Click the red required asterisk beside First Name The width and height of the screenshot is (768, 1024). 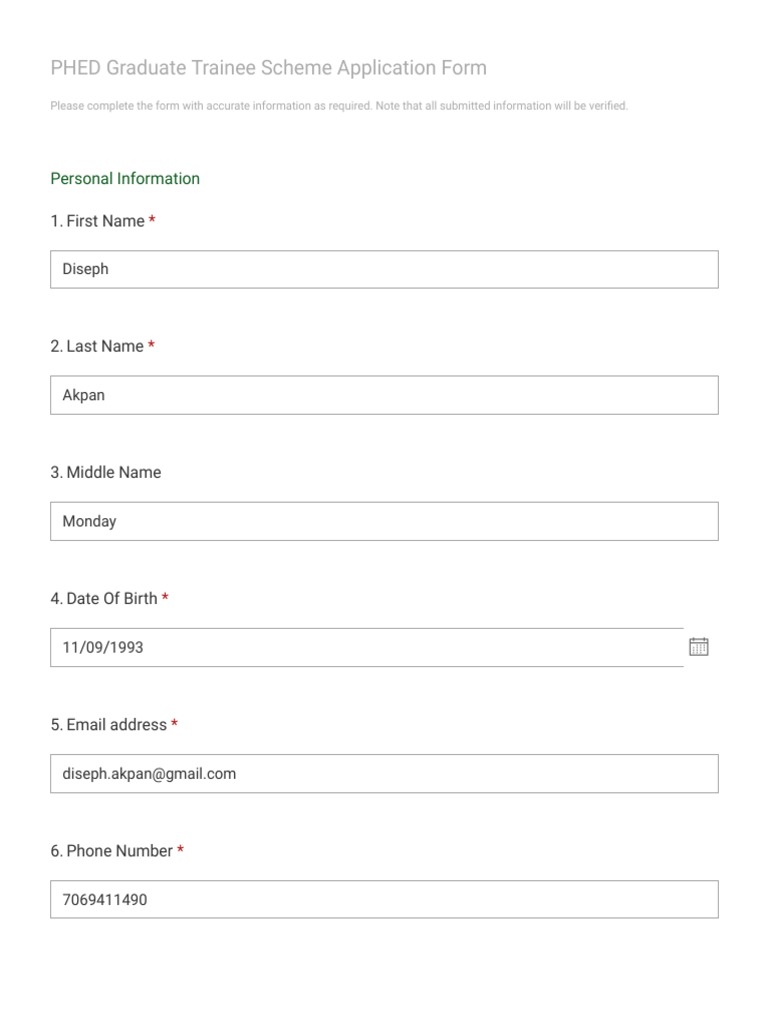(x=152, y=219)
